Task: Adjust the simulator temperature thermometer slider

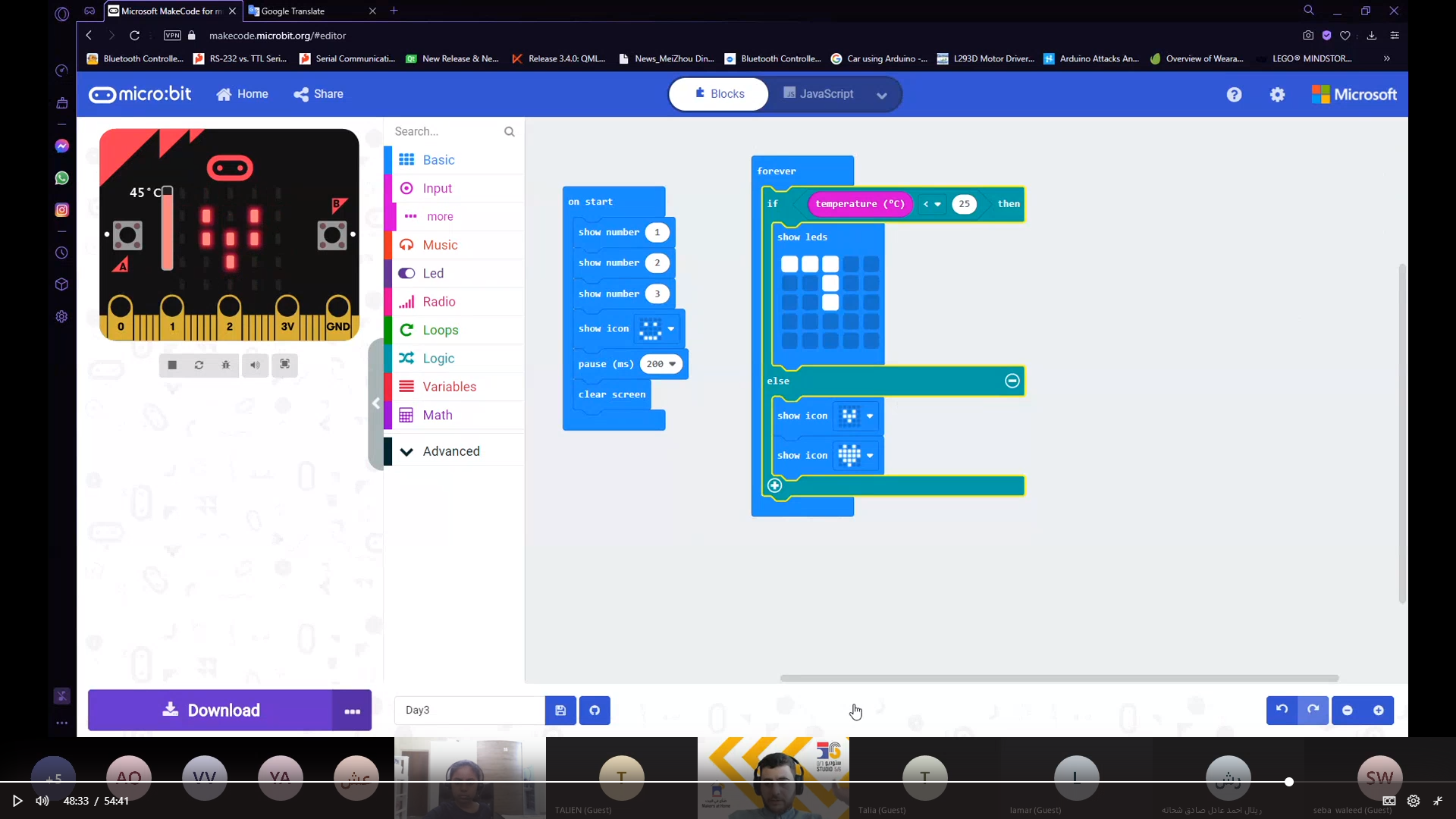Action: click(167, 227)
